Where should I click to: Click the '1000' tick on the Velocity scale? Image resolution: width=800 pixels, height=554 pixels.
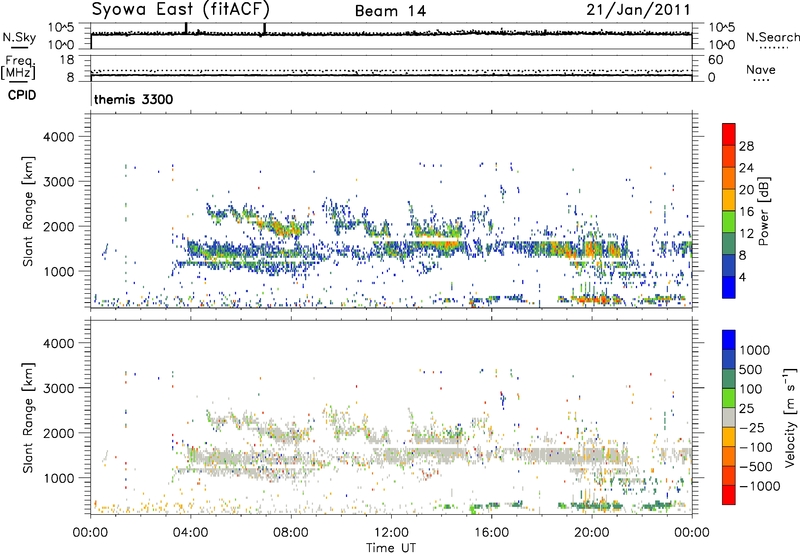[x=755, y=350]
